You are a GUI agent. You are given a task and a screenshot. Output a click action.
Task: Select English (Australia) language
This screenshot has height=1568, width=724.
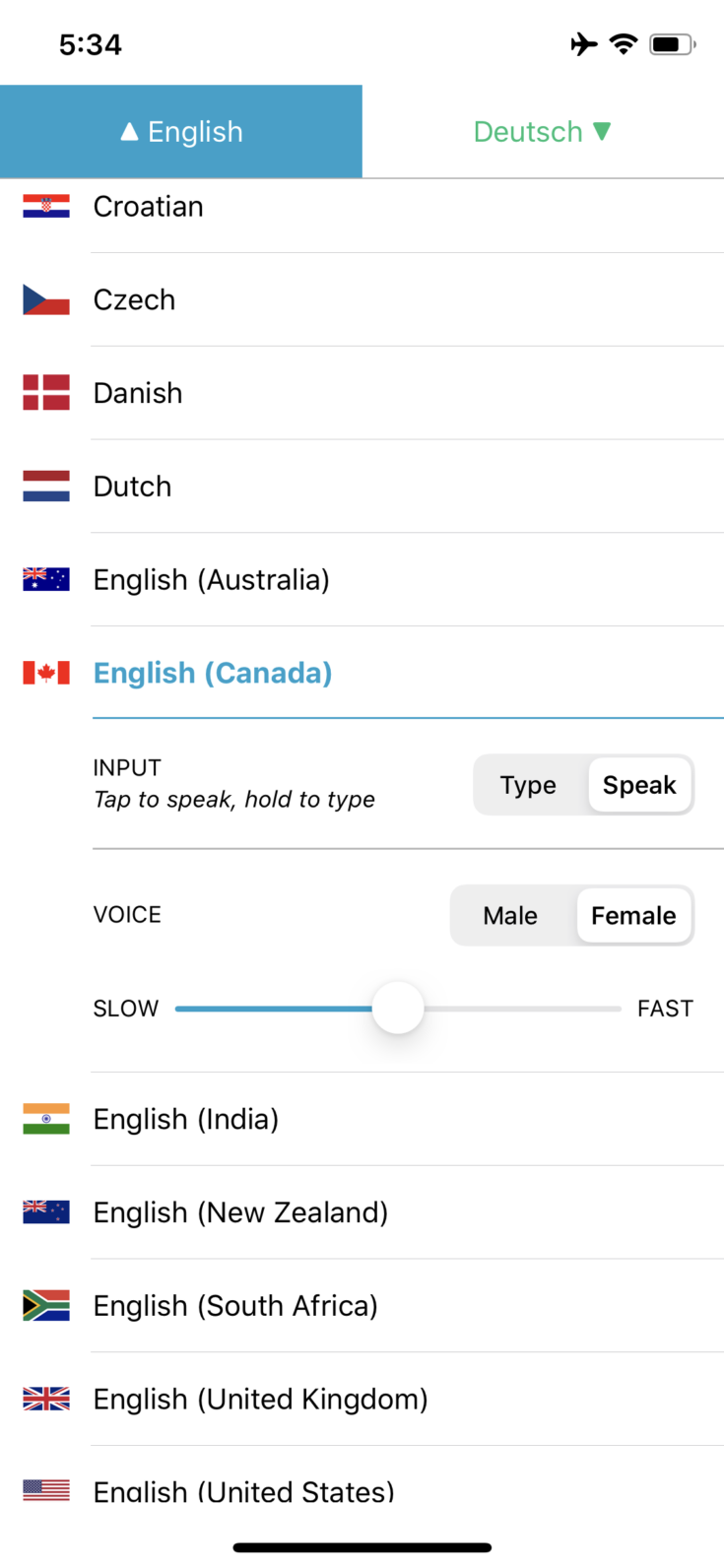[x=211, y=580]
